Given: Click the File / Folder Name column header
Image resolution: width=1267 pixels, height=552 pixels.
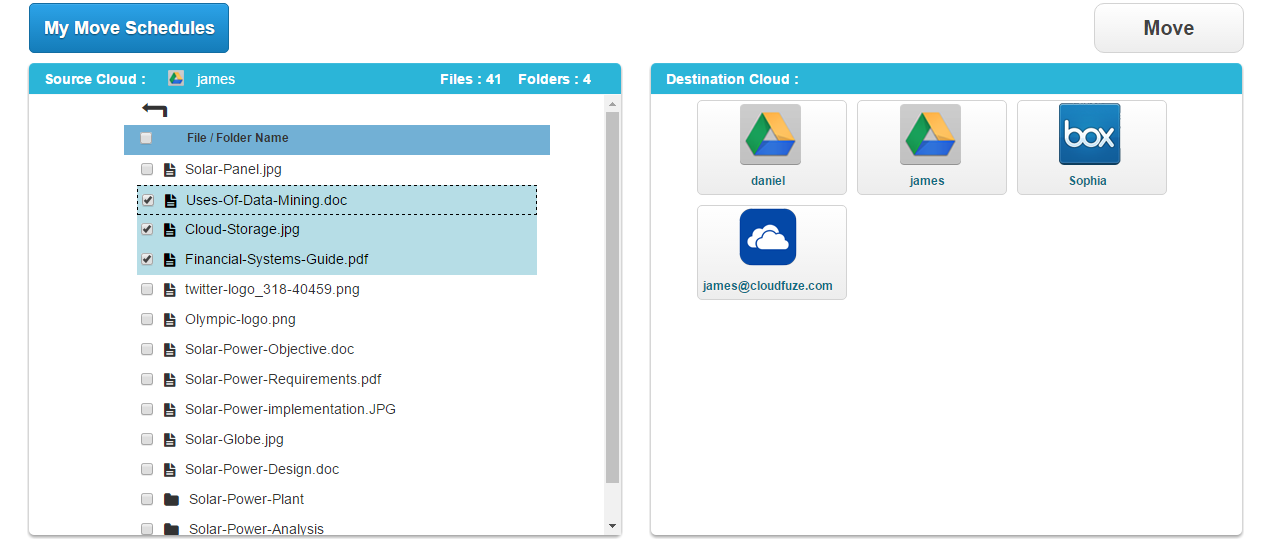Looking at the screenshot, I should pos(237,138).
